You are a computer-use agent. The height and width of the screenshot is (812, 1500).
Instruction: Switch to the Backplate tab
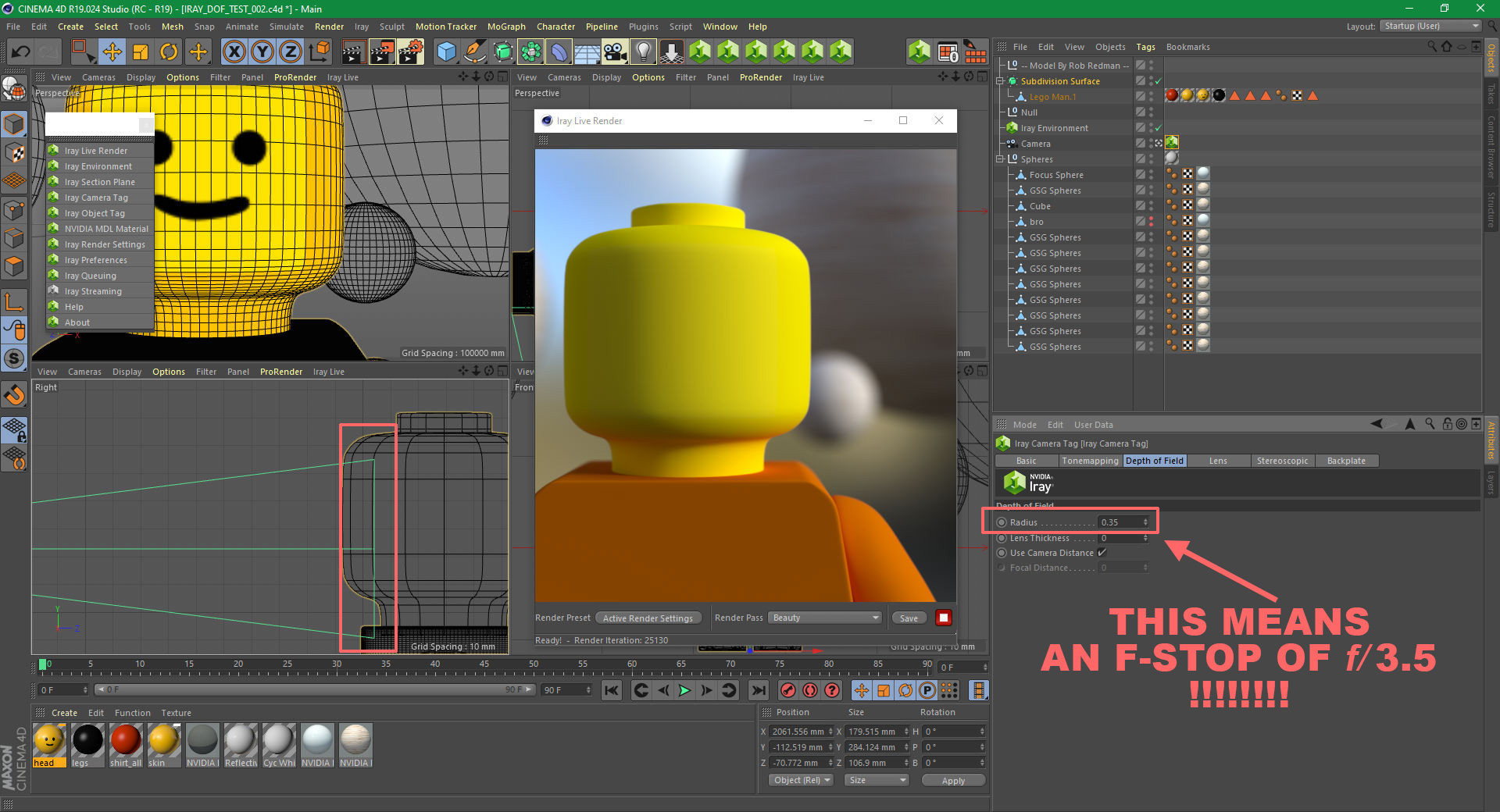1346,461
